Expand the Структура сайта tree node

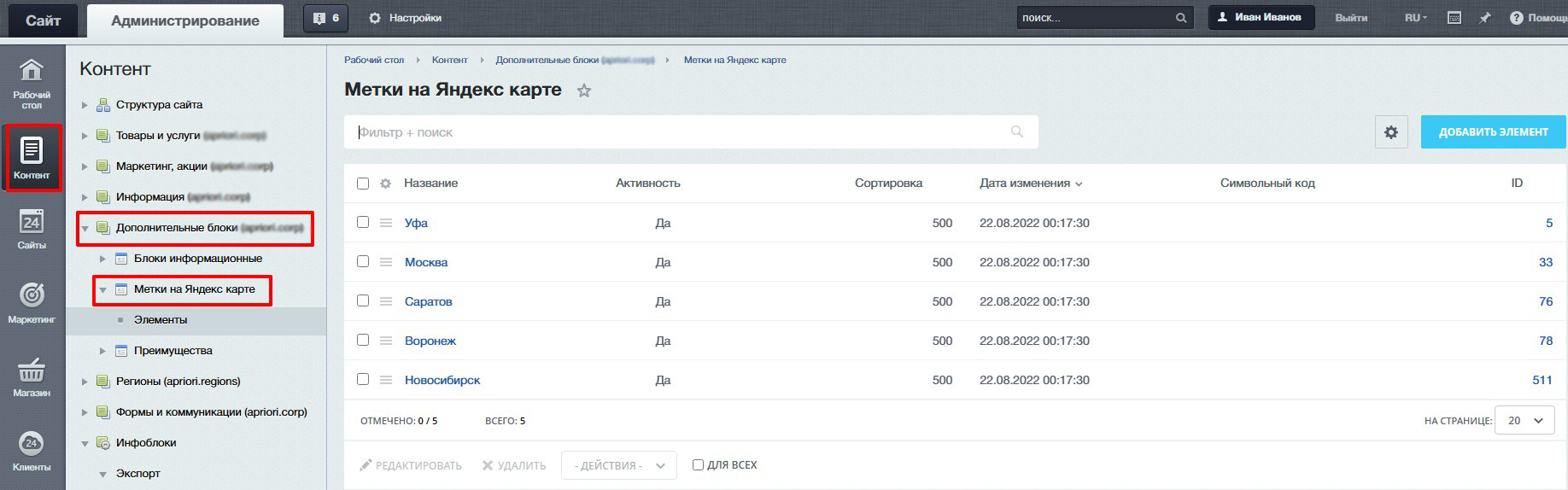(85, 105)
